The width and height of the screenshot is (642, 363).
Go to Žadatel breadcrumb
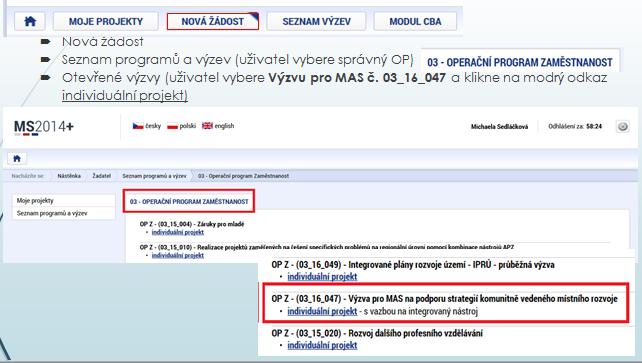click(x=102, y=176)
